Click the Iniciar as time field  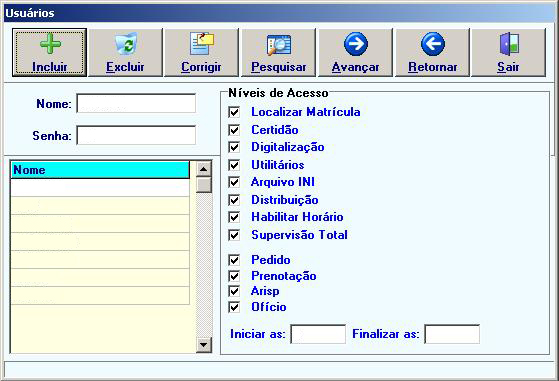click(x=318, y=334)
